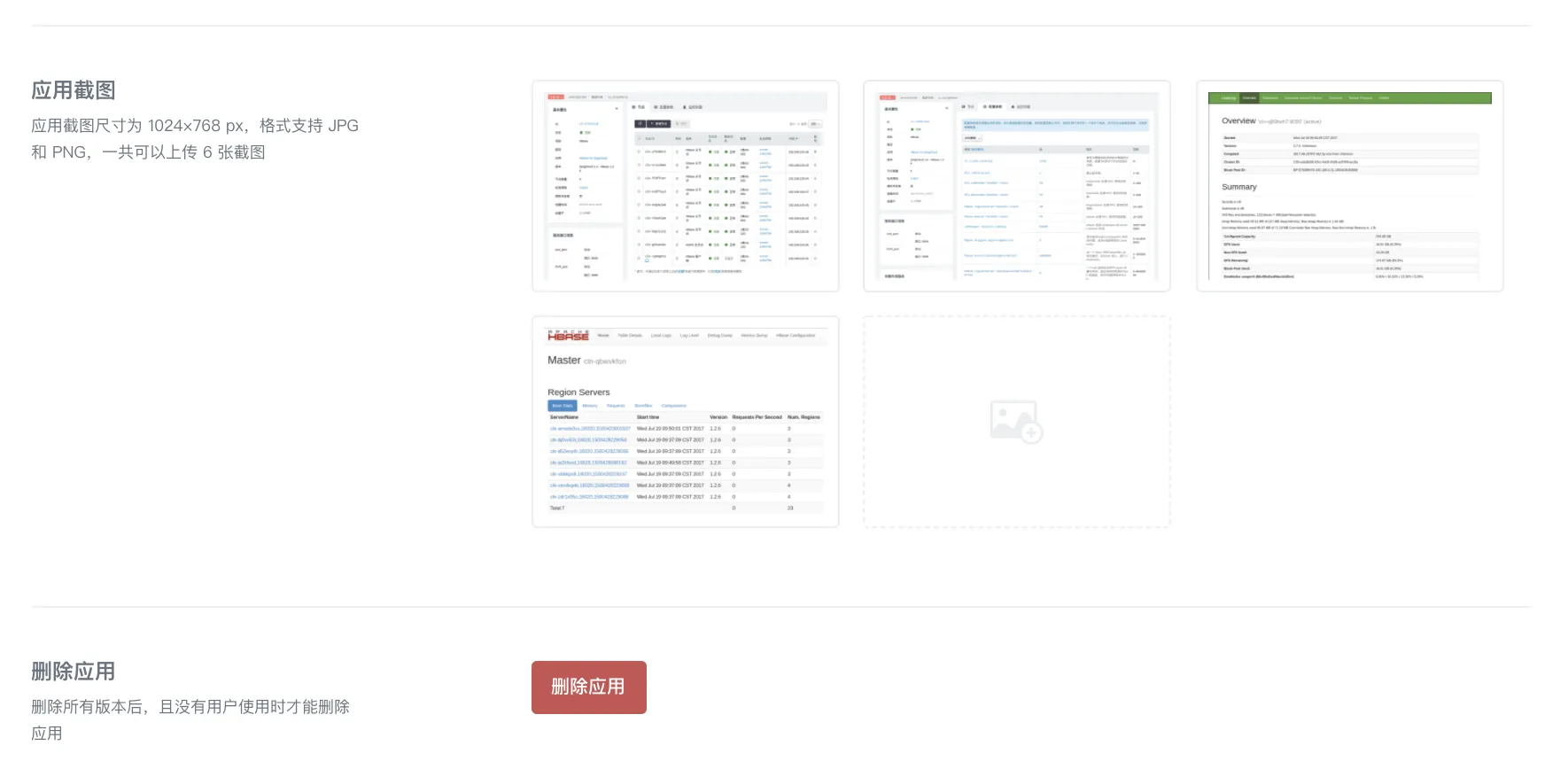
Task: Open the node list table screenshot thumbnail
Action: [686, 186]
